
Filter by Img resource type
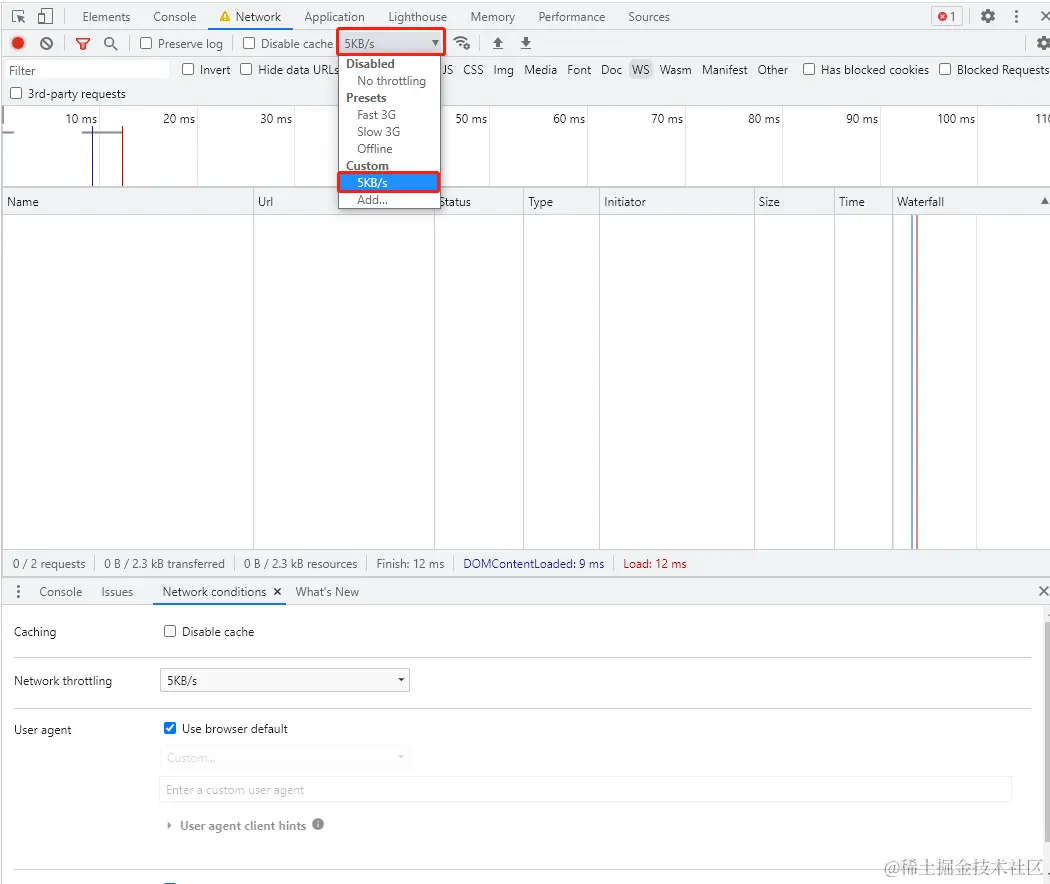tap(503, 69)
